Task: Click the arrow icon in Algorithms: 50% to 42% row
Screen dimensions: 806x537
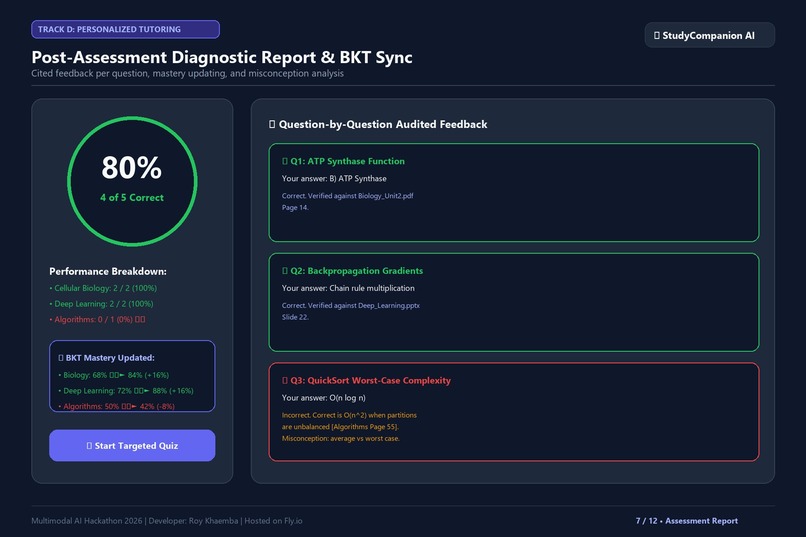Action: 129,406
